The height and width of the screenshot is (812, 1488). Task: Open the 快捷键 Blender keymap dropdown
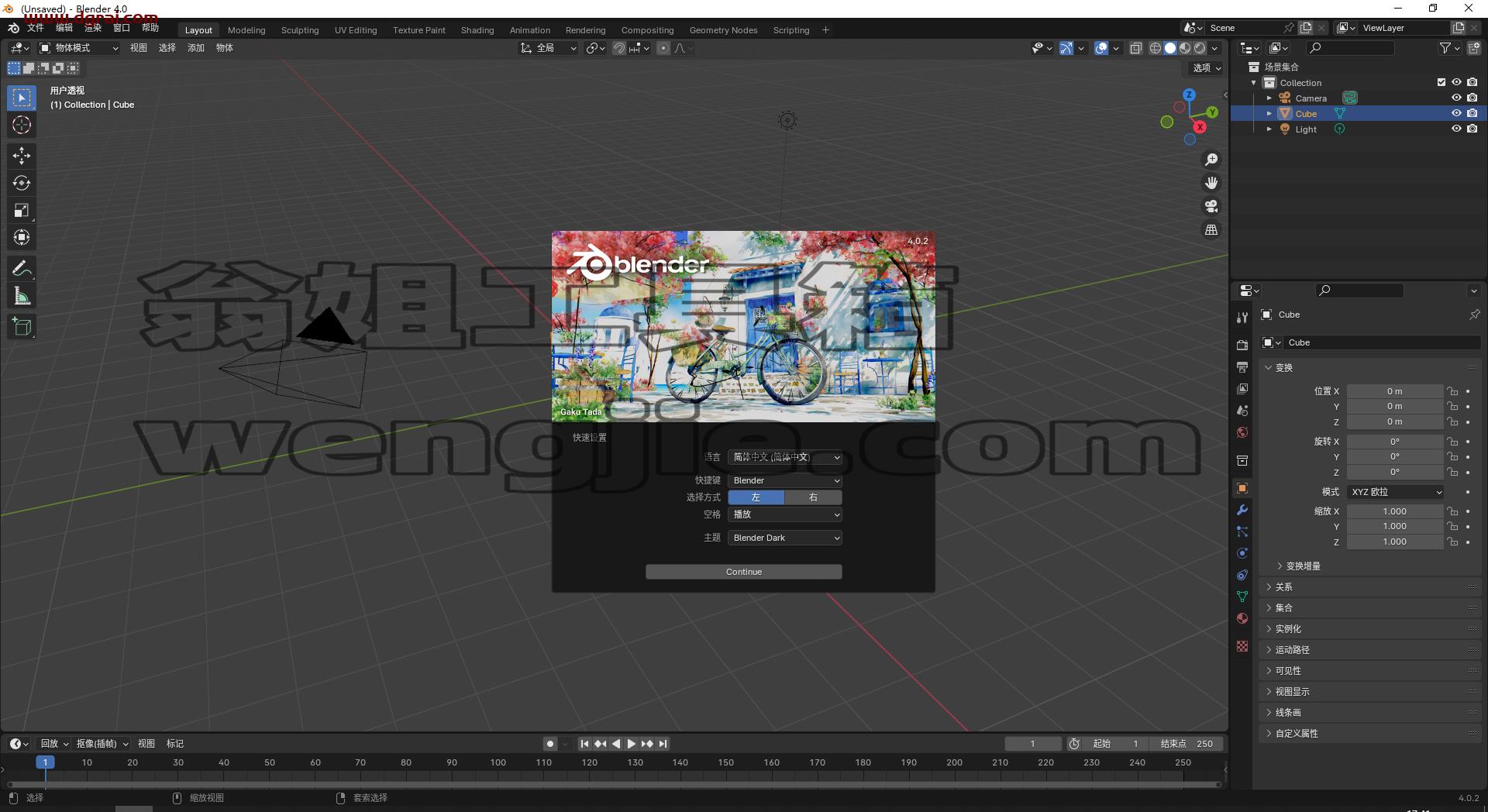tap(785, 480)
